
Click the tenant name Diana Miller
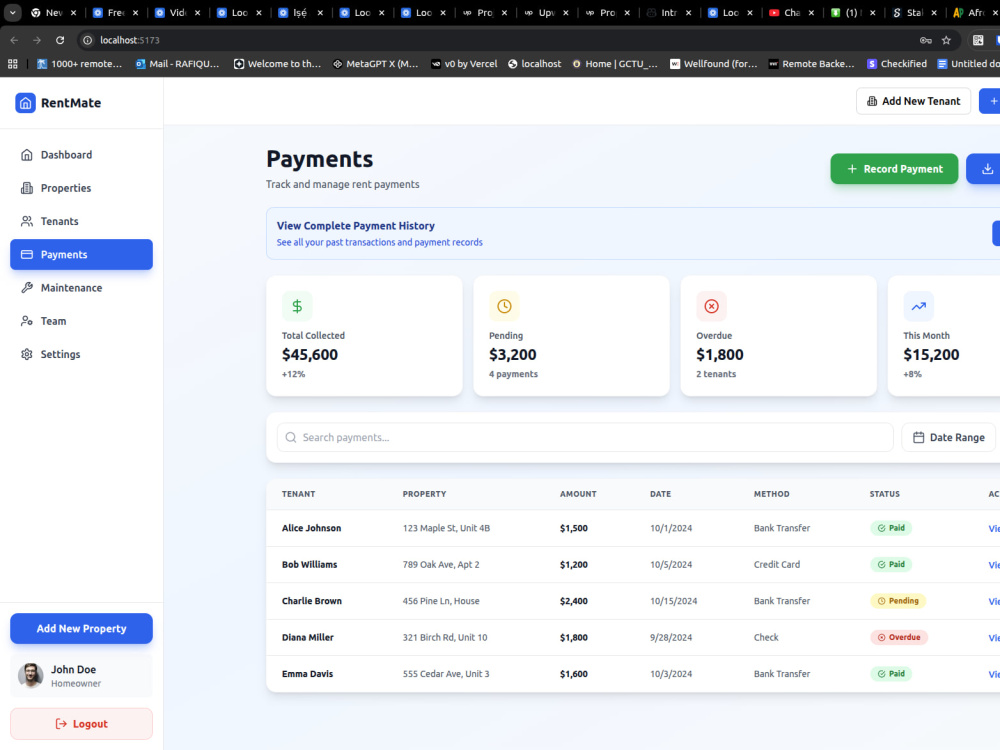click(x=307, y=637)
